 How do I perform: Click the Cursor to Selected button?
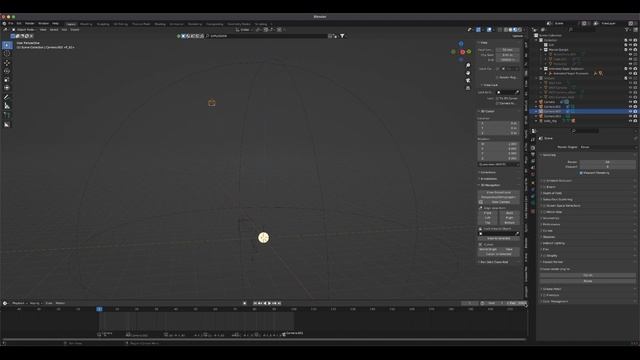[499, 254]
